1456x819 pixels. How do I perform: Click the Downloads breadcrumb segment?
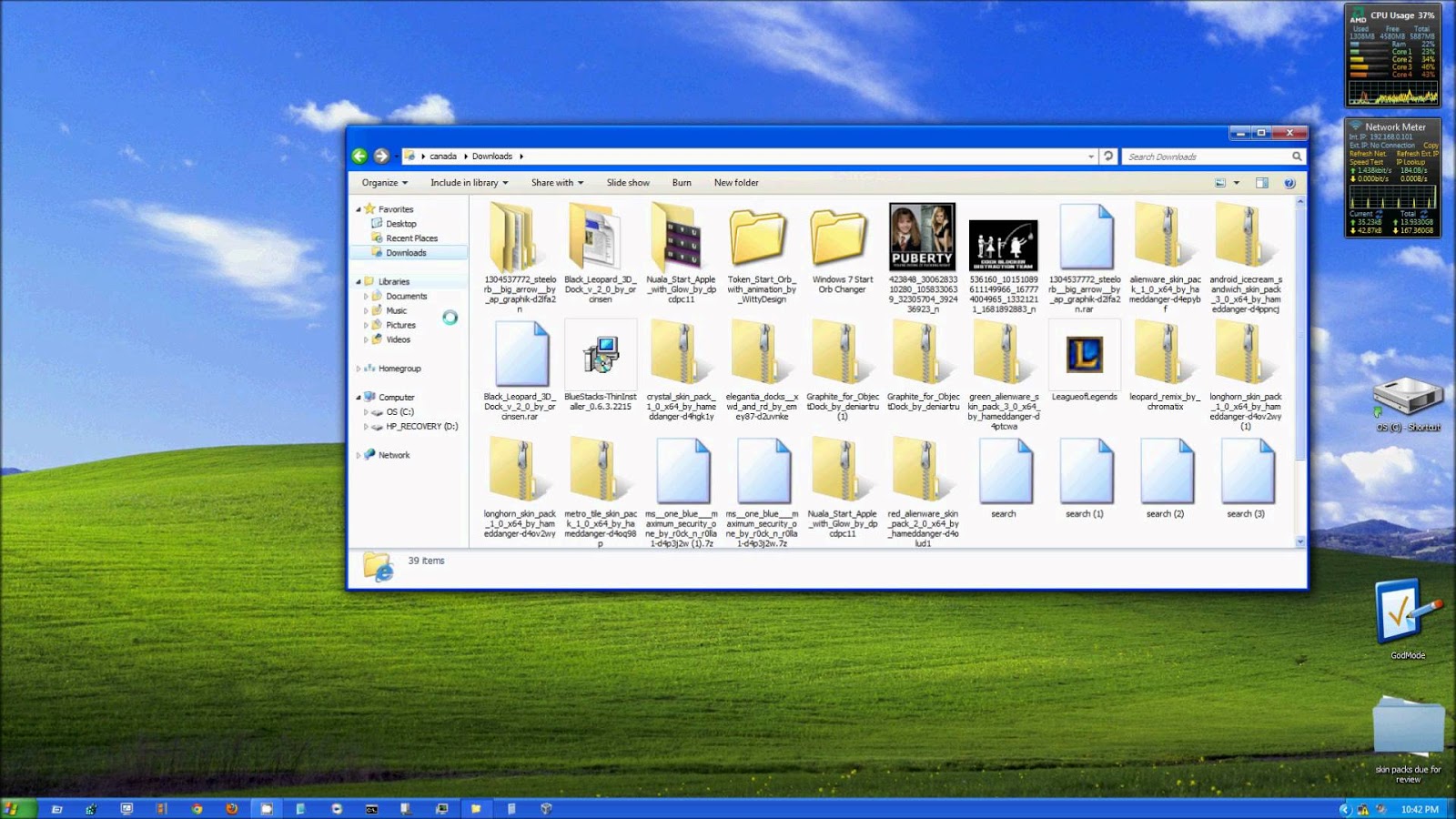click(x=492, y=157)
